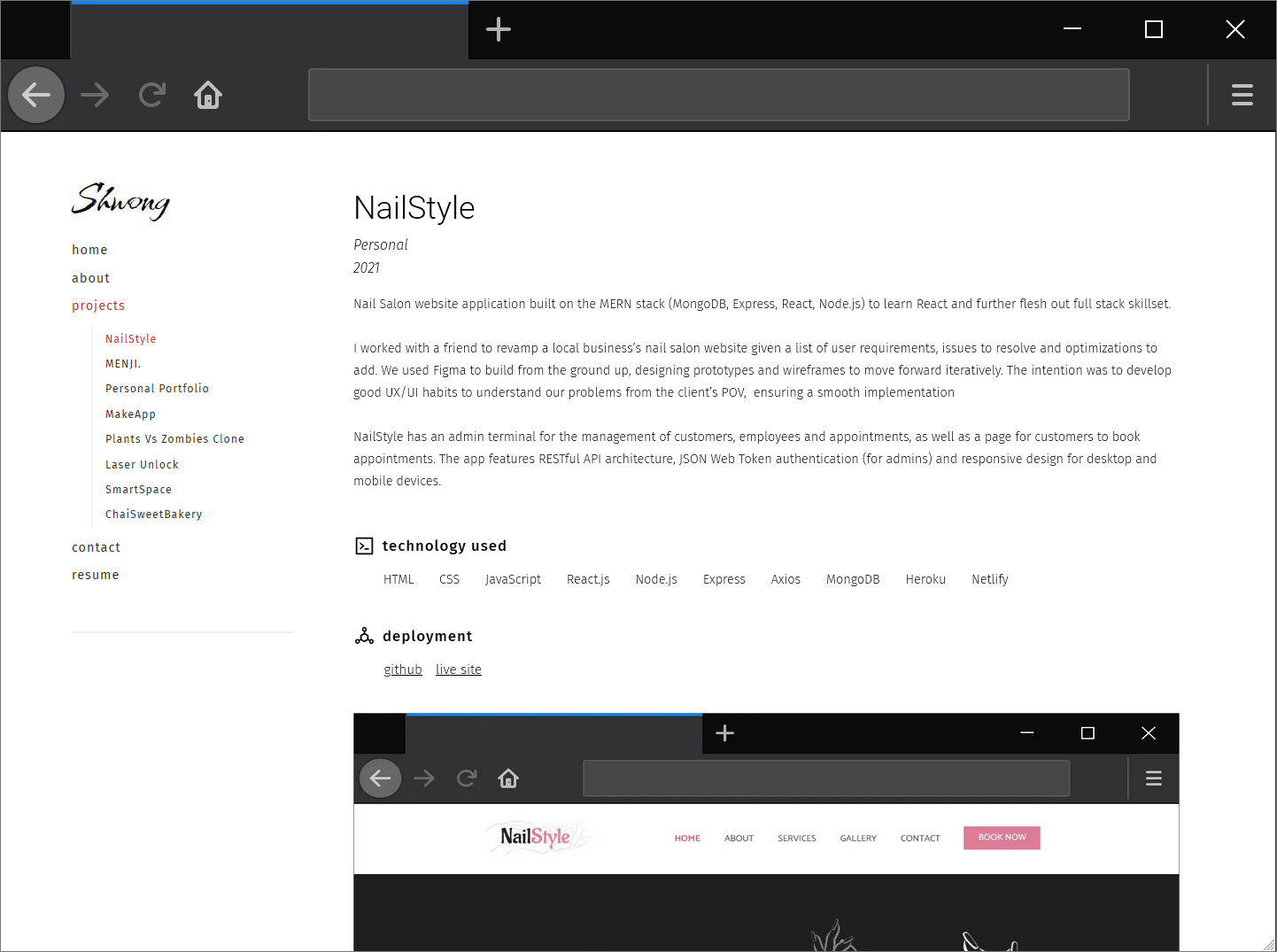Click the deployment nodes icon
Screen dimensions: 1277x952
(364, 636)
